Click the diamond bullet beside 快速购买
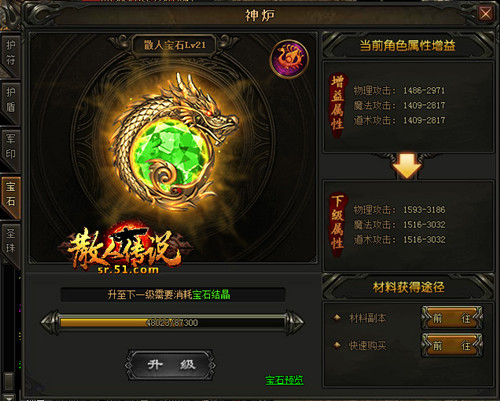500x401 pixels. 337,345
